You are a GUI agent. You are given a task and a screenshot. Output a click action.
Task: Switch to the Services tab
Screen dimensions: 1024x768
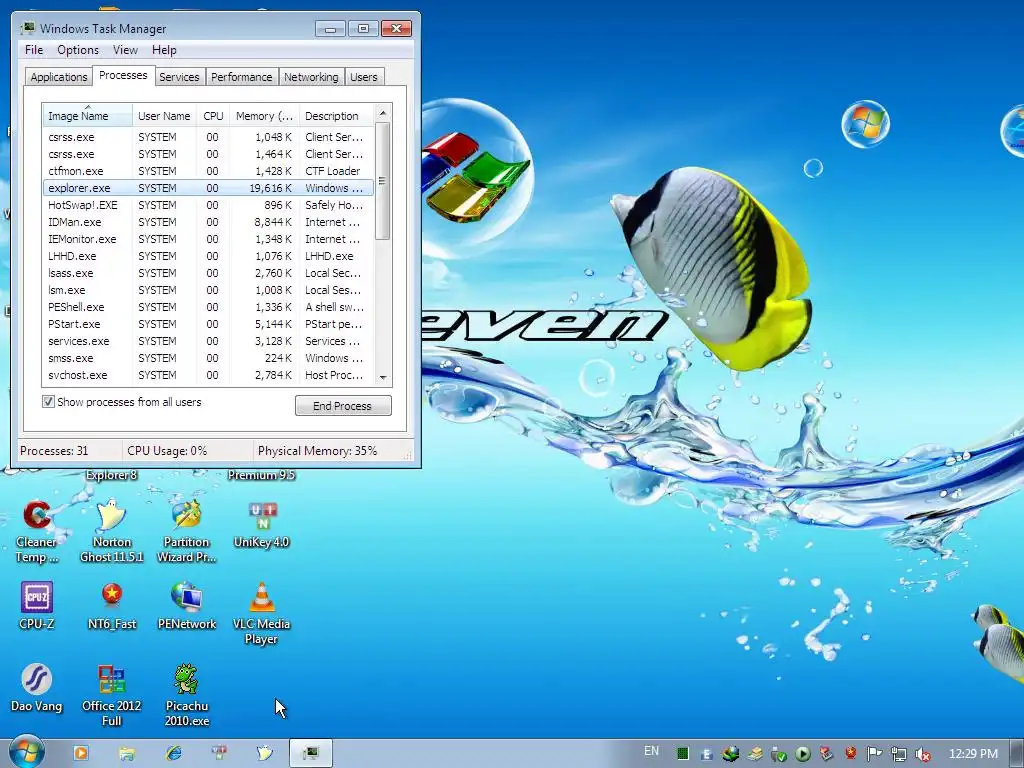[x=179, y=77]
